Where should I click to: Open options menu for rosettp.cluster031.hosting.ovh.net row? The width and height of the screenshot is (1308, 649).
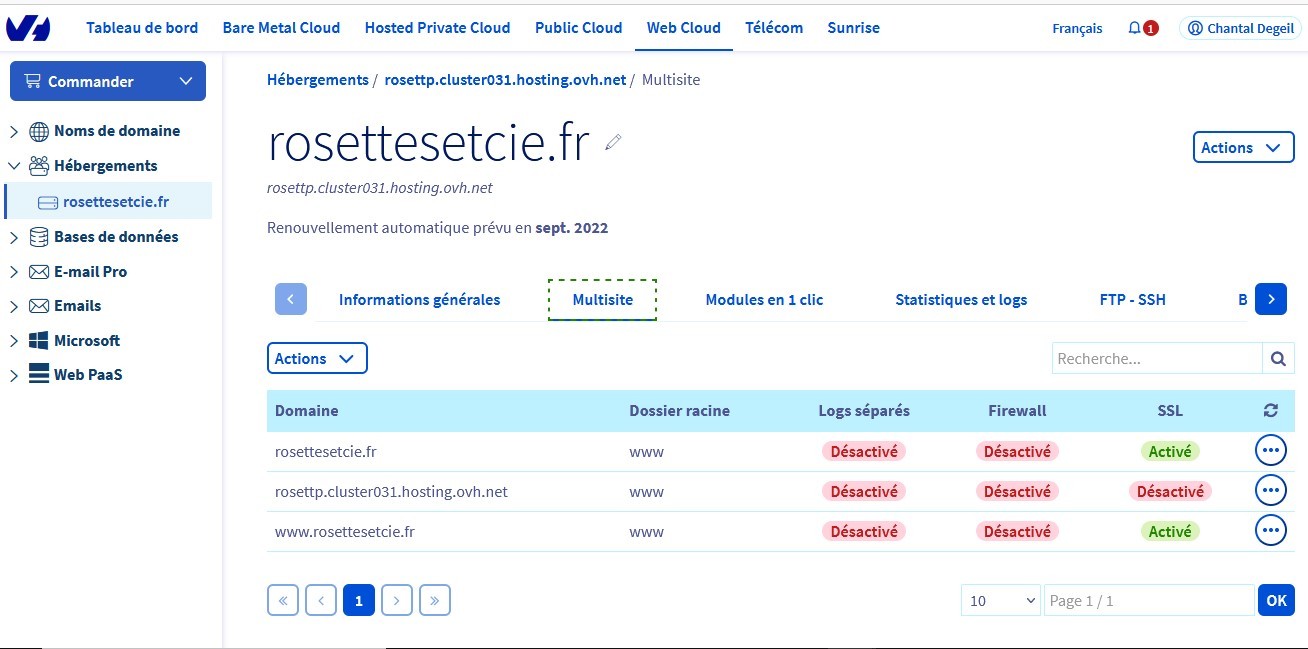coord(1270,491)
